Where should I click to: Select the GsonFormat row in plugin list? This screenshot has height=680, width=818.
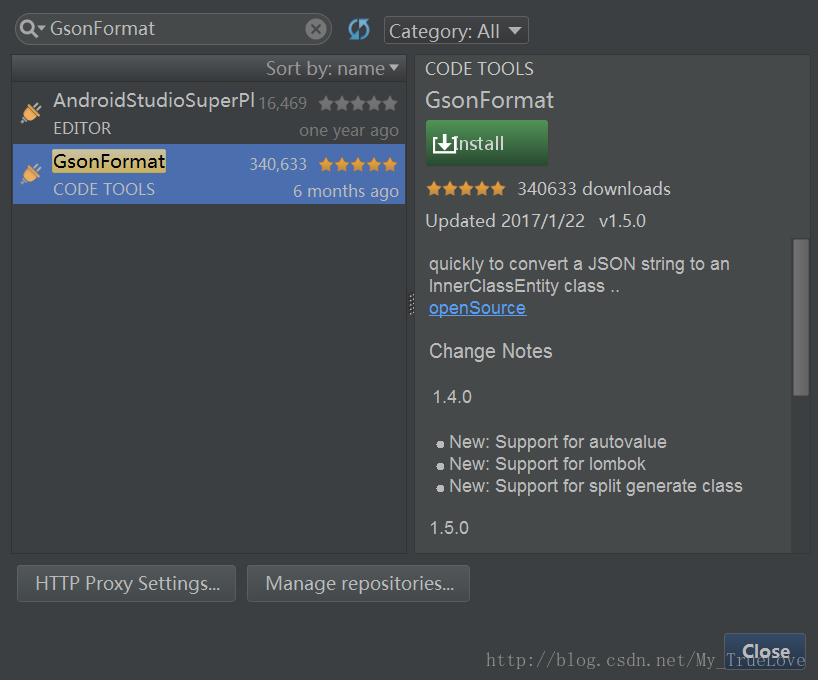(x=209, y=174)
